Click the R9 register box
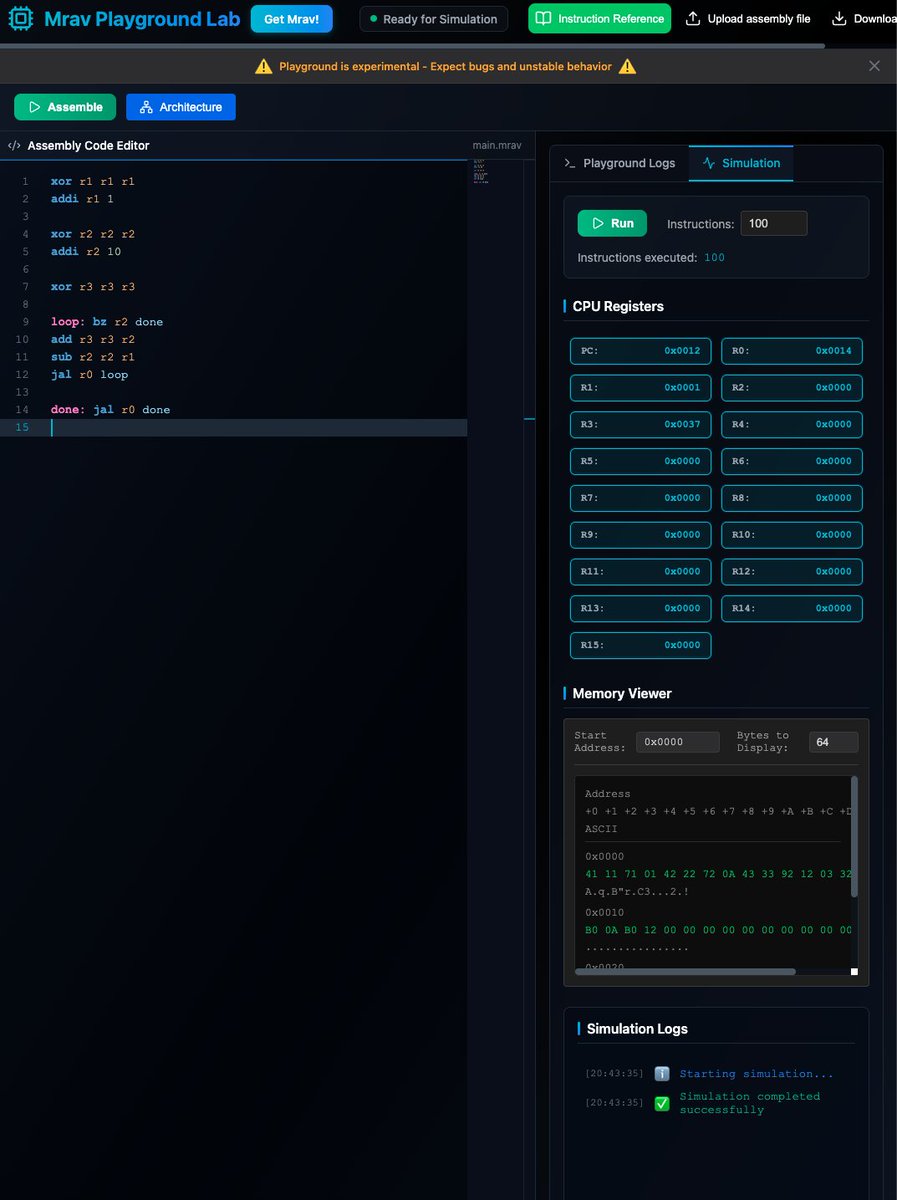The height and width of the screenshot is (1200, 897). pyautogui.click(x=641, y=535)
